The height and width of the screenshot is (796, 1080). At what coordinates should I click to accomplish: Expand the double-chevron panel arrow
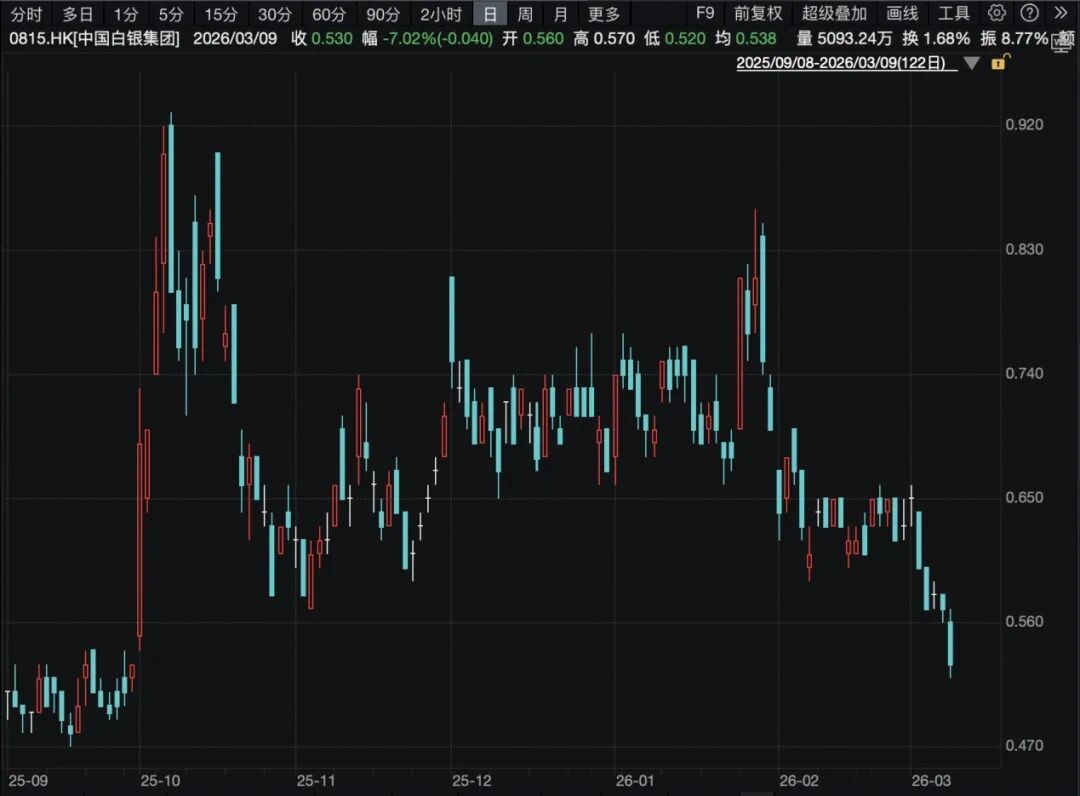pyautogui.click(x=1061, y=12)
